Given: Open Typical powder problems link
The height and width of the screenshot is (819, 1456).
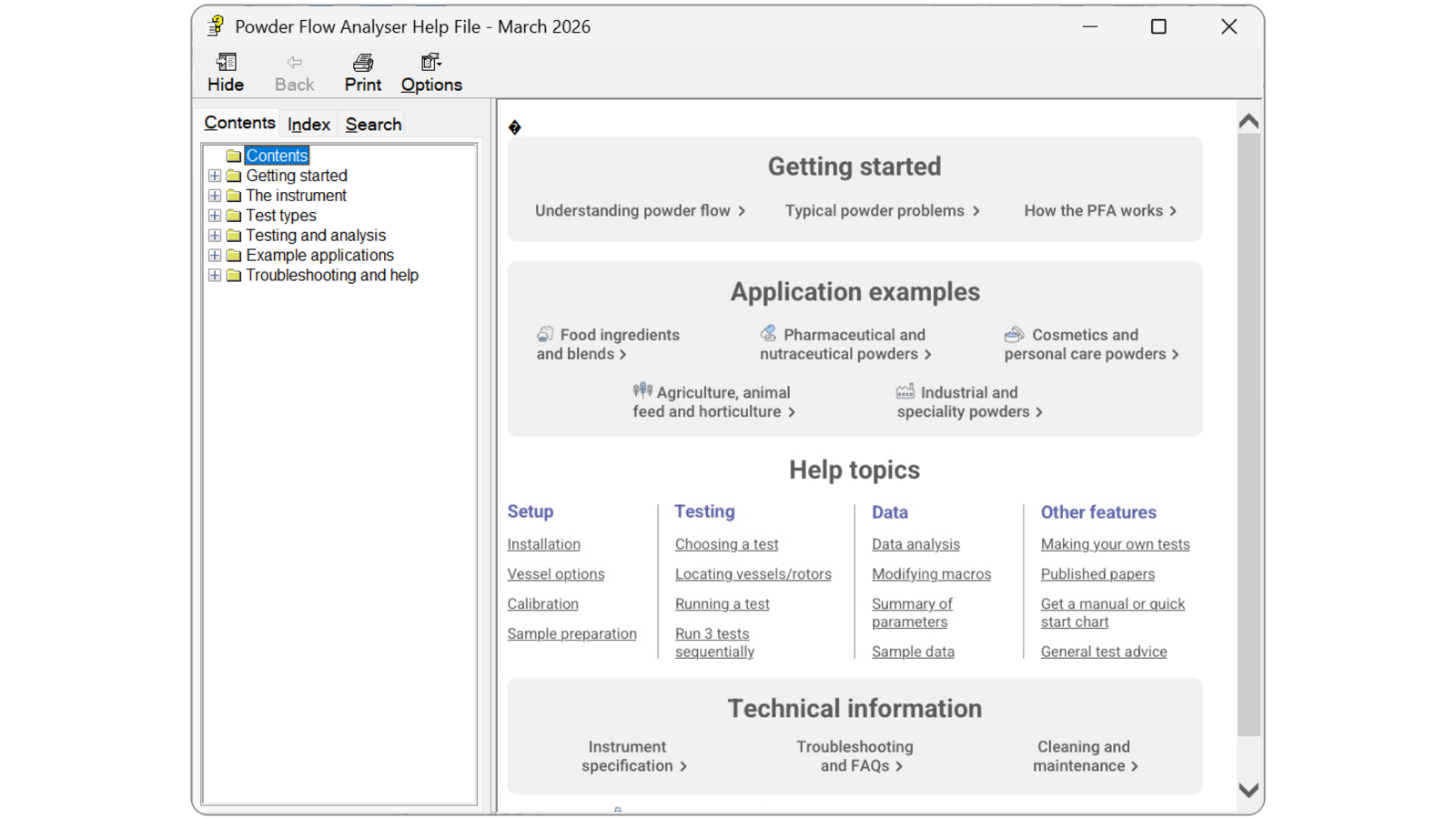Looking at the screenshot, I should (883, 211).
